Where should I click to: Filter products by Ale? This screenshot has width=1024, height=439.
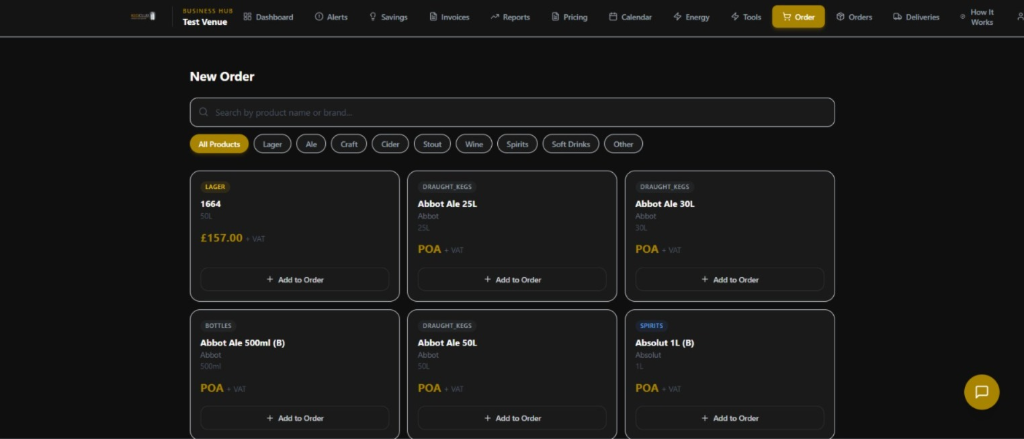coord(311,144)
